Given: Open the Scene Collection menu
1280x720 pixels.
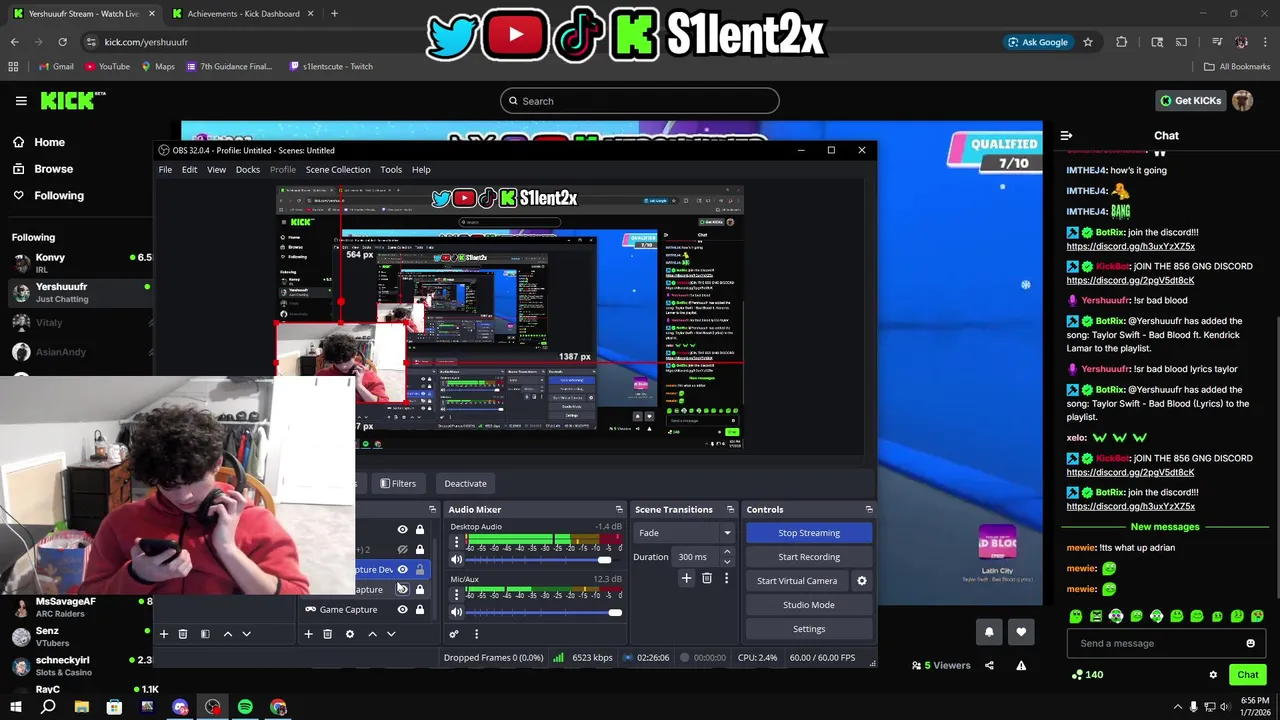Looking at the screenshot, I should pyautogui.click(x=338, y=170).
